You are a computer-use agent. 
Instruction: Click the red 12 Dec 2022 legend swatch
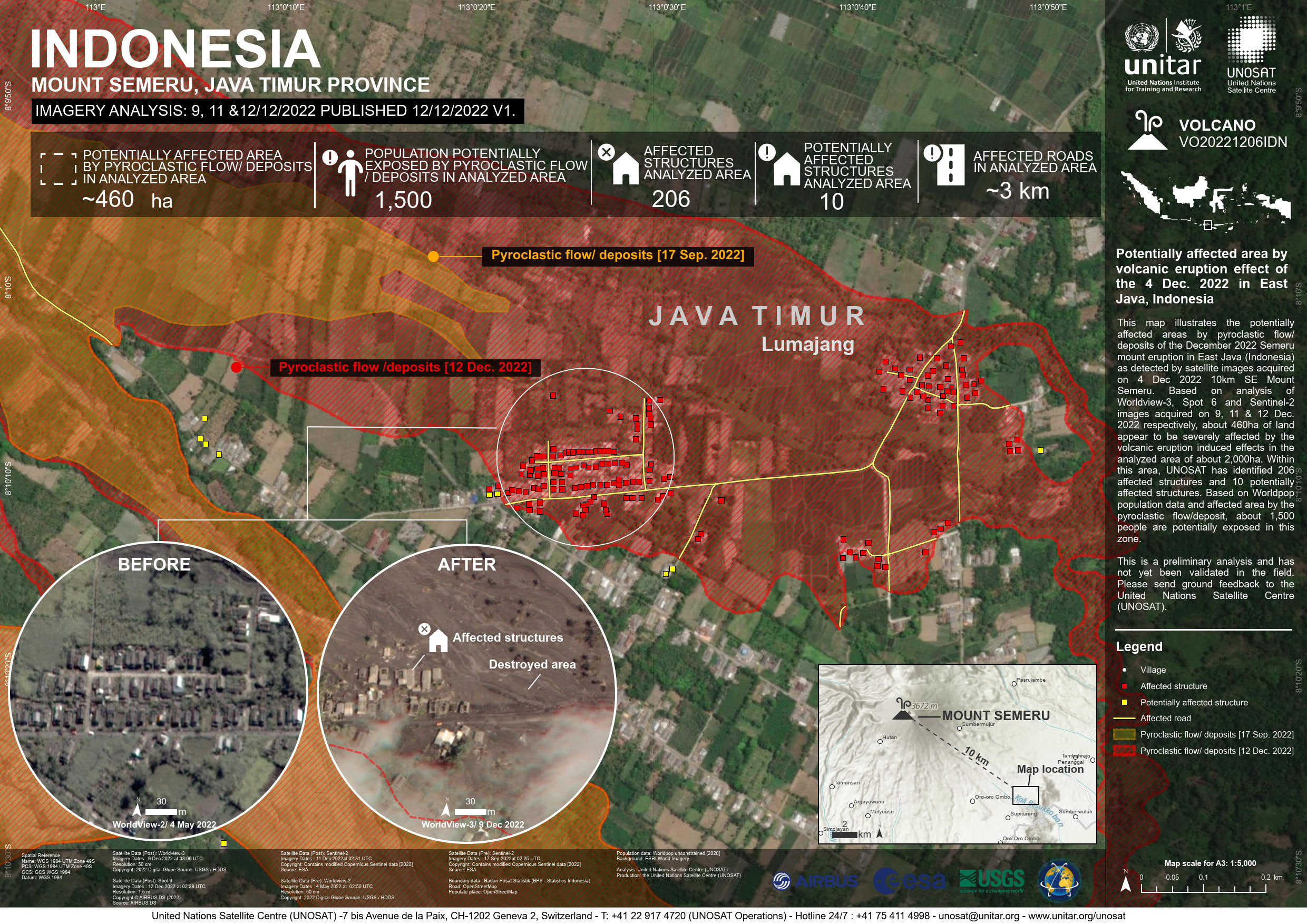coord(1124,751)
